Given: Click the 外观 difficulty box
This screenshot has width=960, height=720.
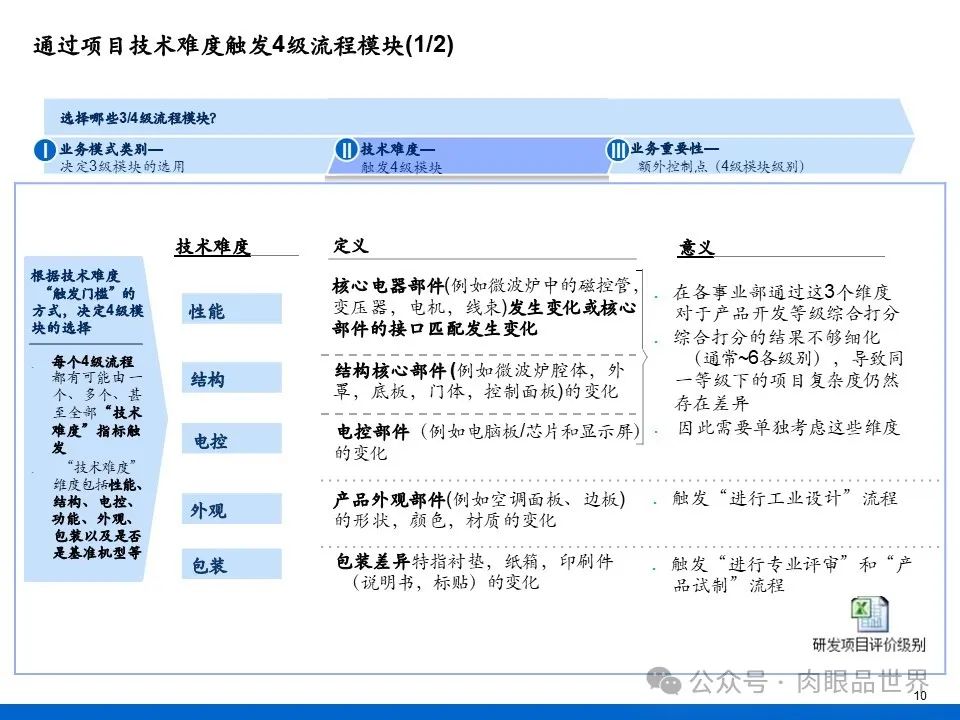Looking at the screenshot, I should click(x=232, y=509).
